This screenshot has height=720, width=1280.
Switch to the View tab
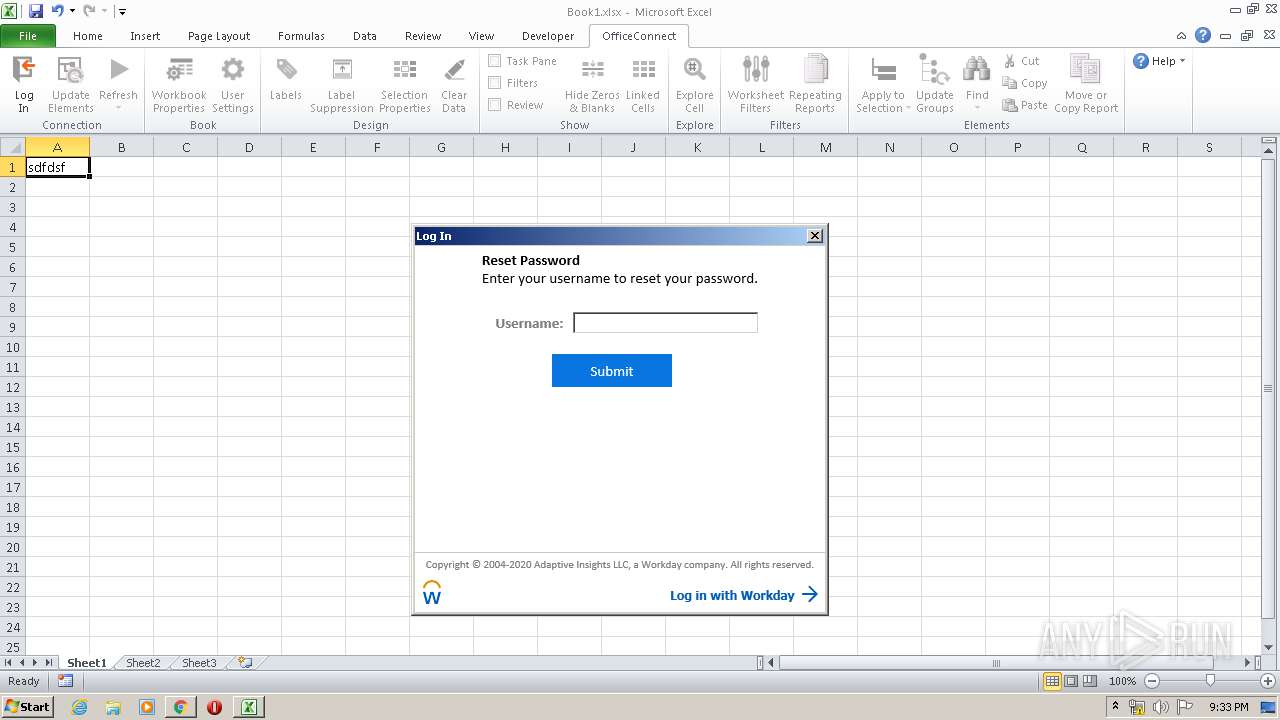[x=481, y=36]
